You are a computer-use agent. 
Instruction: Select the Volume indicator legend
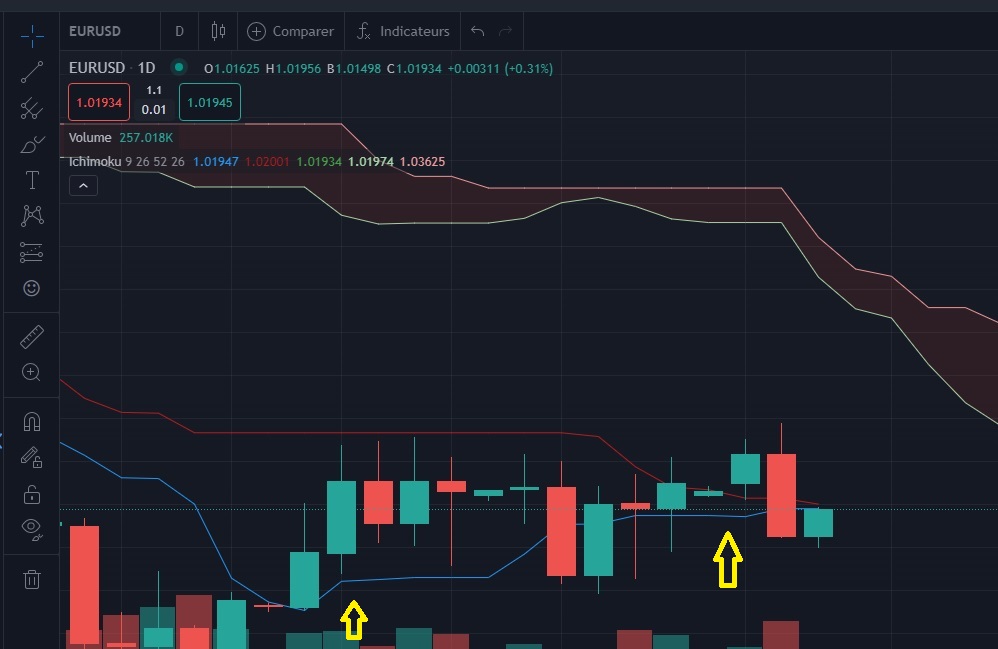(90, 137)
